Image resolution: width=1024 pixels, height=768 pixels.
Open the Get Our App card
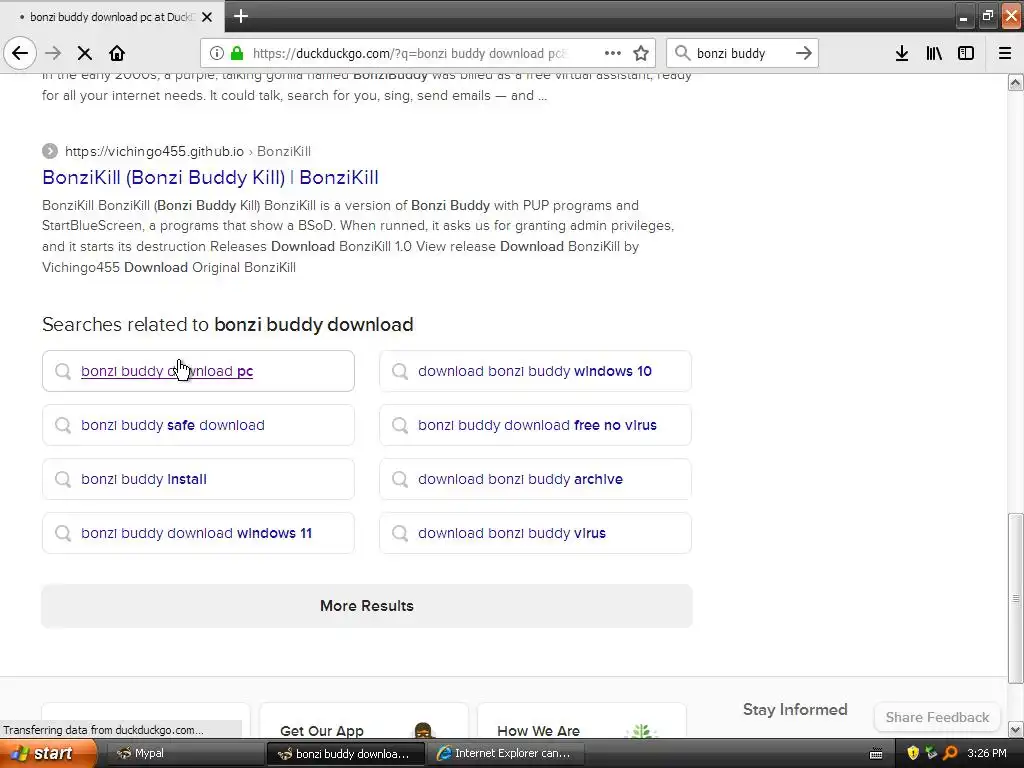364,720
